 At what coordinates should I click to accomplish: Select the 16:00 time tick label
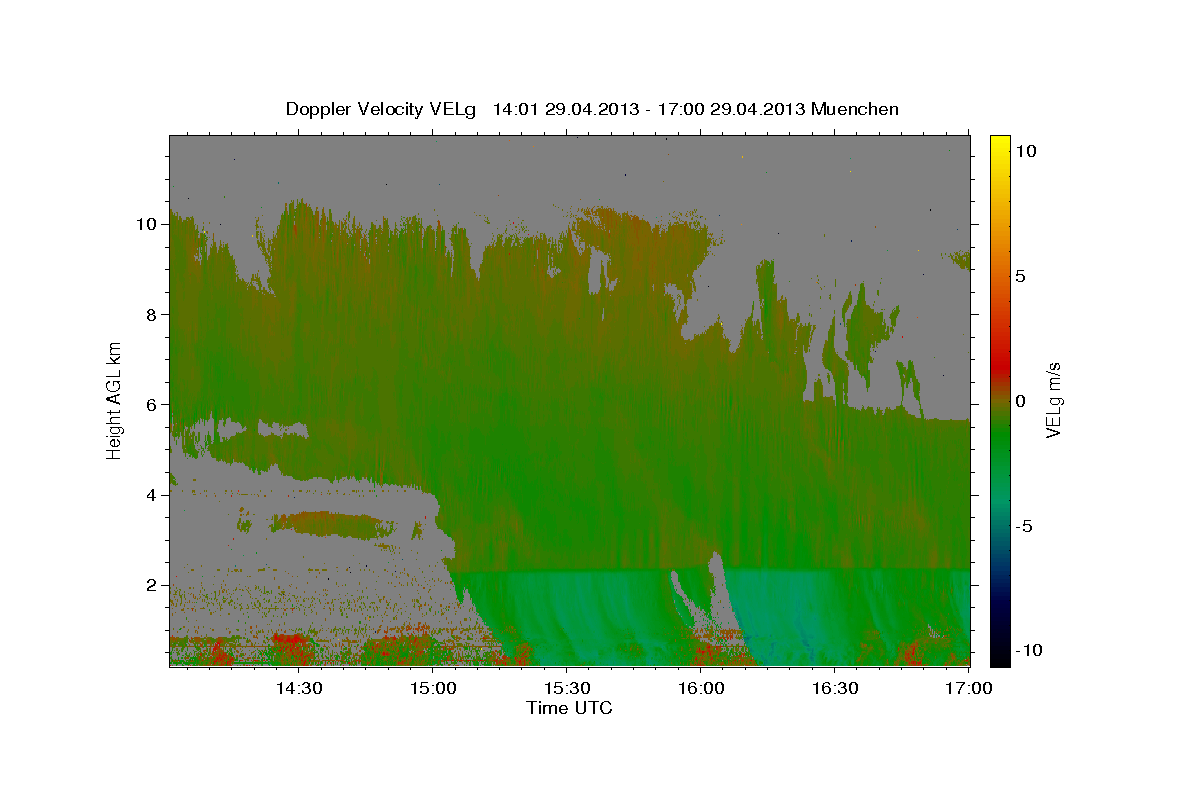coord(700,689)
